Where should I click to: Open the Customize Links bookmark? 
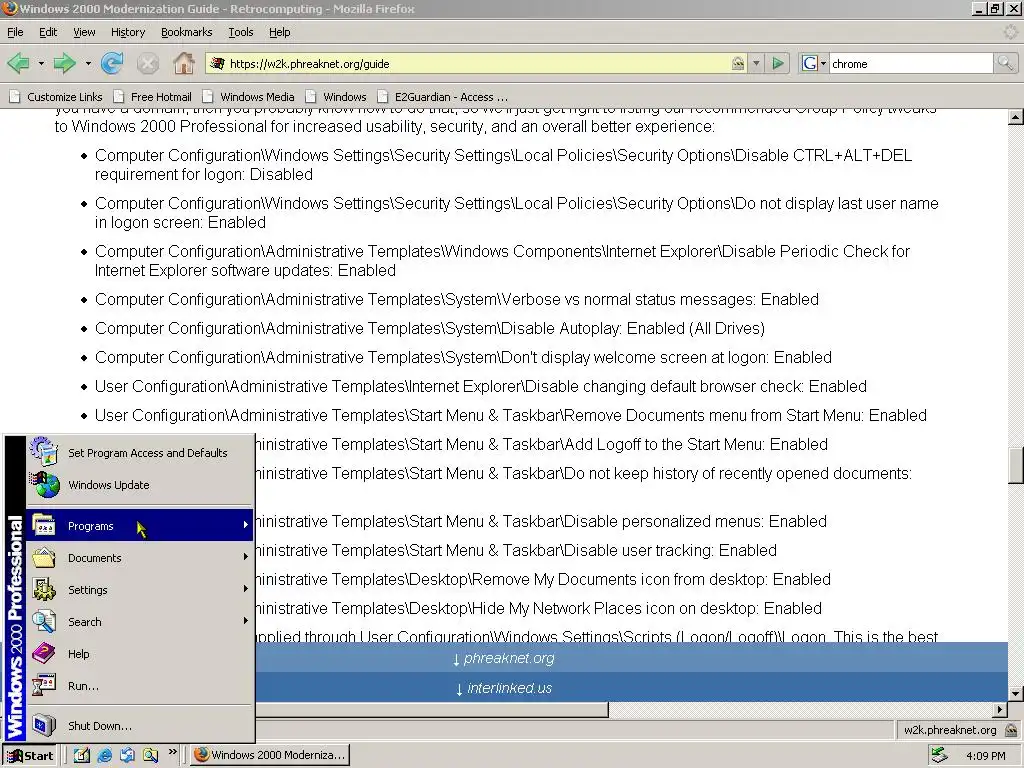coord(56,97)
